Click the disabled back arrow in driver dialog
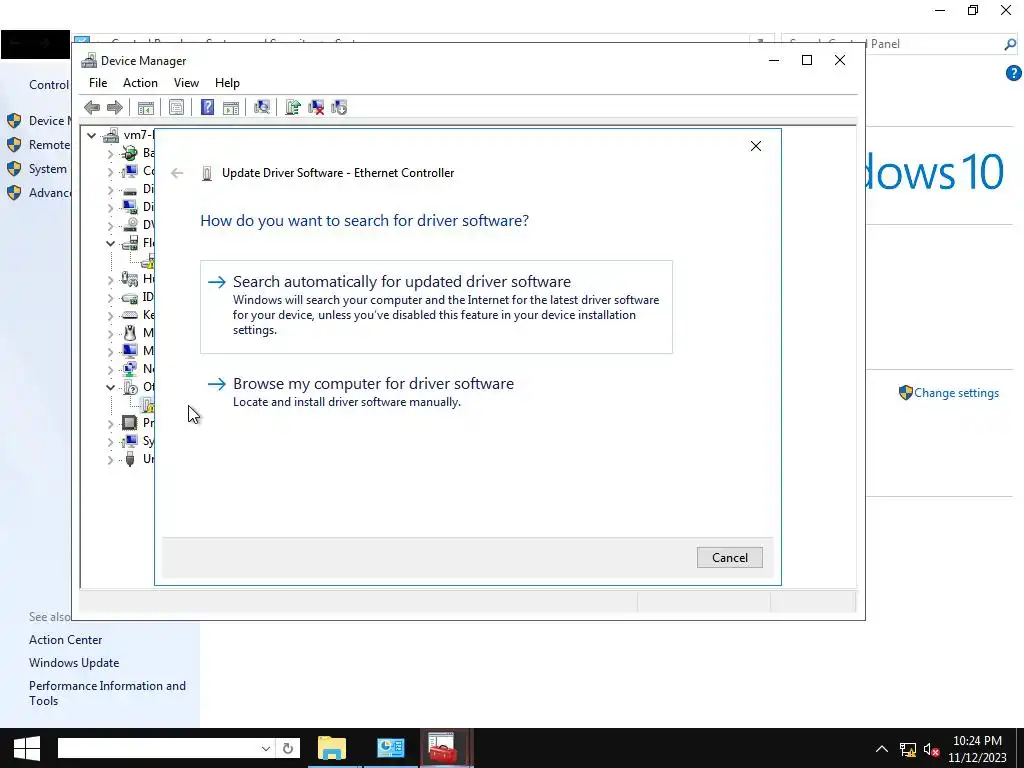The image size is (1024, 768). 177,173
